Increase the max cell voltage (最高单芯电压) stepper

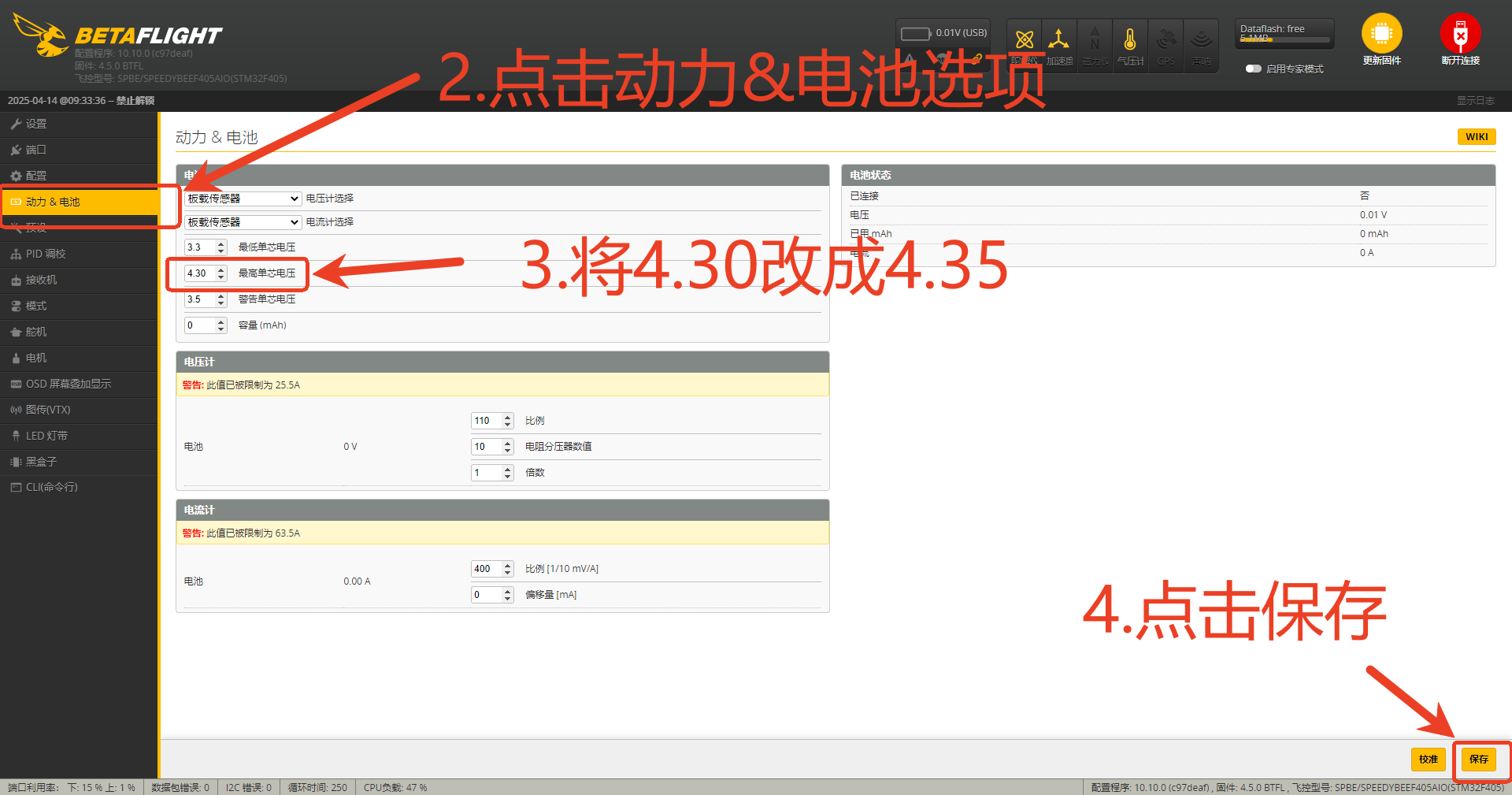click(221, 269)
